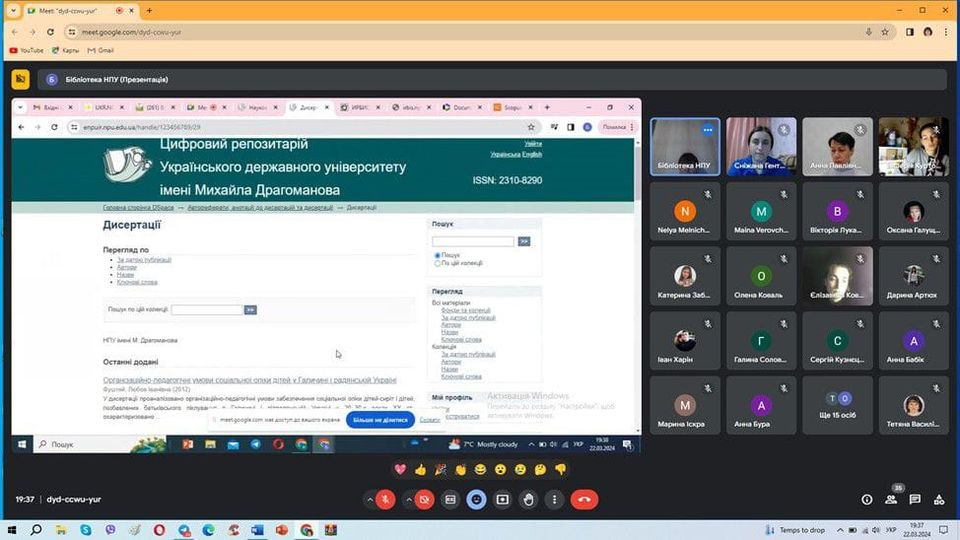Open the volume control in system tray

point(876,530)
